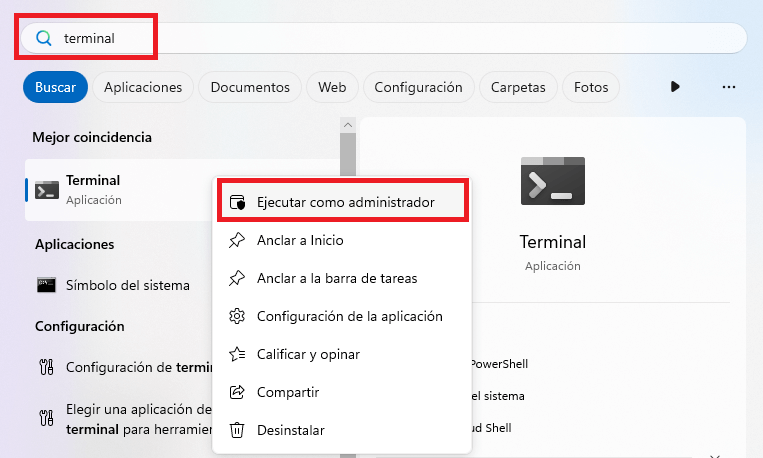
Task: Open Símbolo del sistema result
Action: coord(119,285)
